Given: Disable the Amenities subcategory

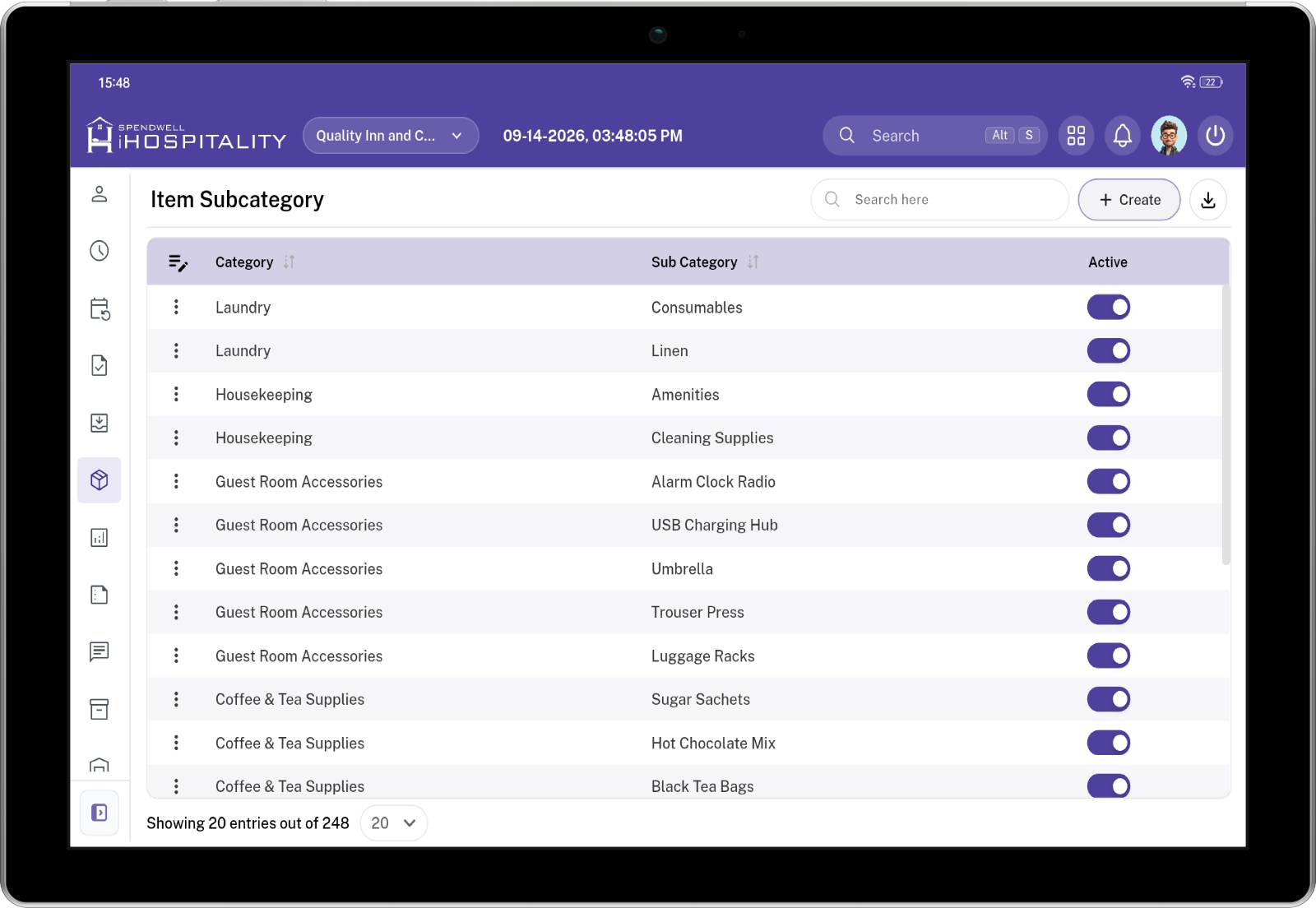Looking at the screenshot, I should coord(1109,394).
